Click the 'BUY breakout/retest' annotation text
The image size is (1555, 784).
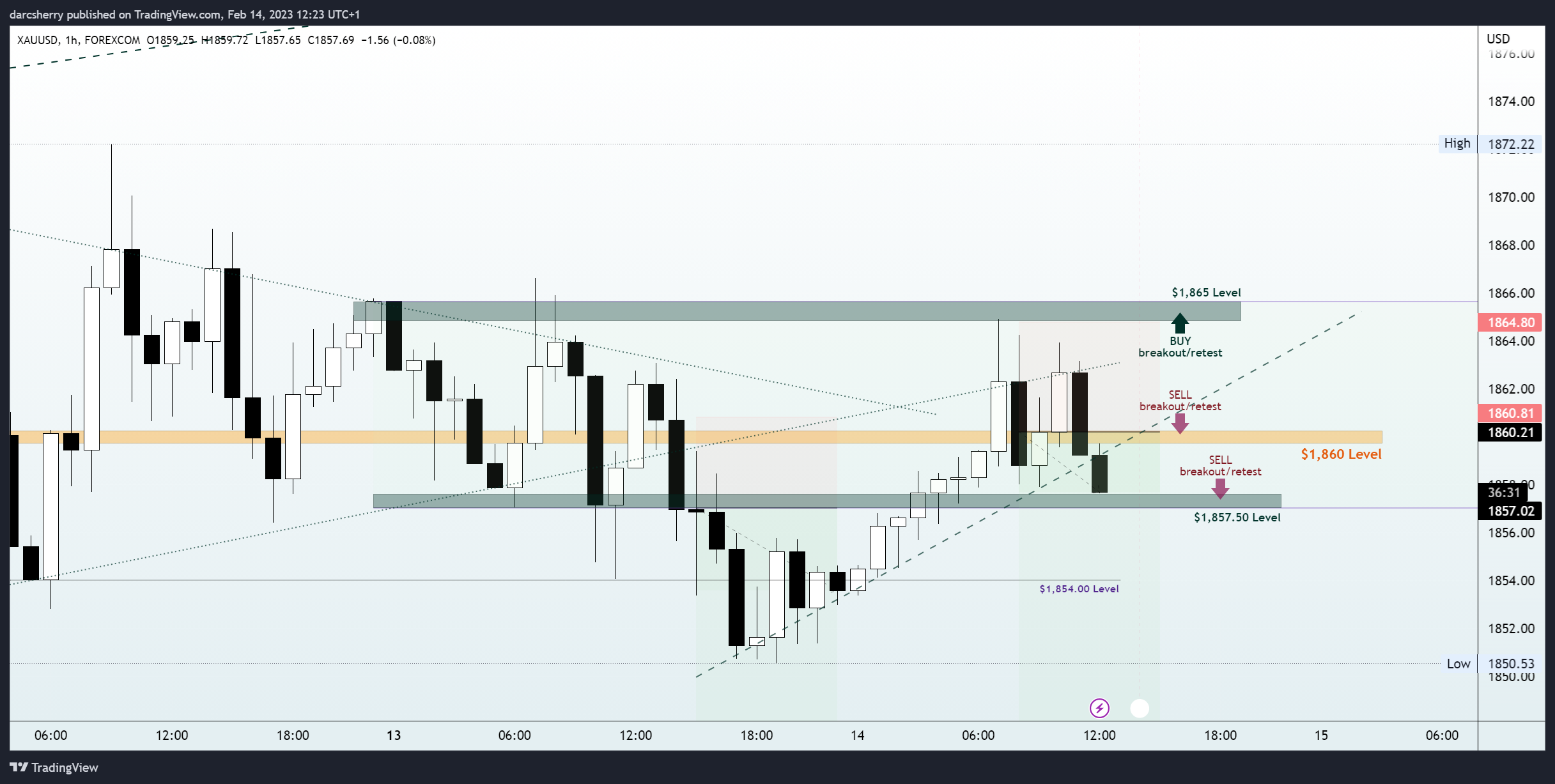click(x=1180, y=347)
